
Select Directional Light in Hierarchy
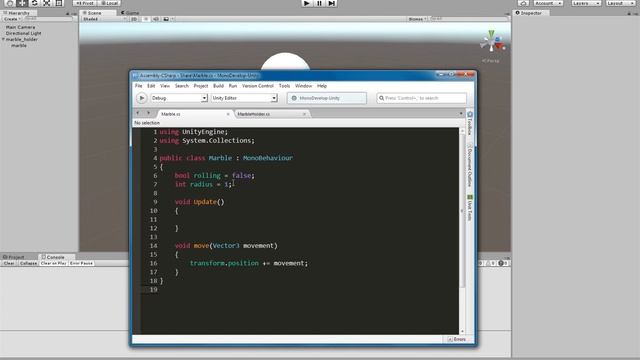[23, 33]
